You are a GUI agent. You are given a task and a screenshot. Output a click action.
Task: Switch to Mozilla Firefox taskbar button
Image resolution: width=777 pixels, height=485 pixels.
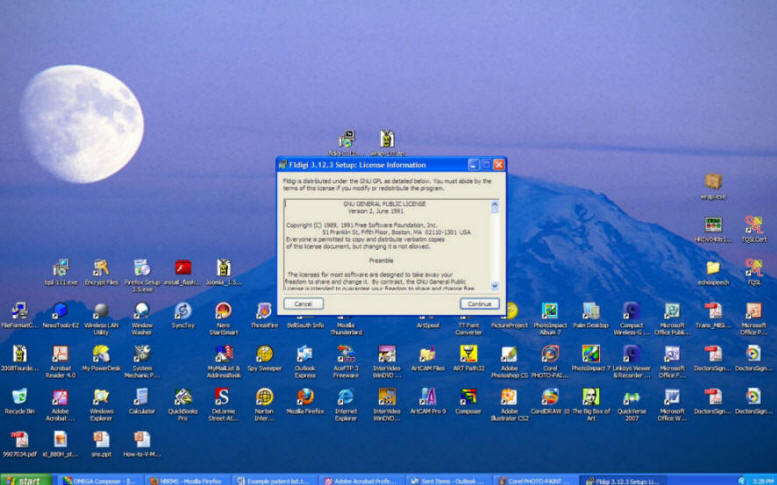click(x=187, y=480)
